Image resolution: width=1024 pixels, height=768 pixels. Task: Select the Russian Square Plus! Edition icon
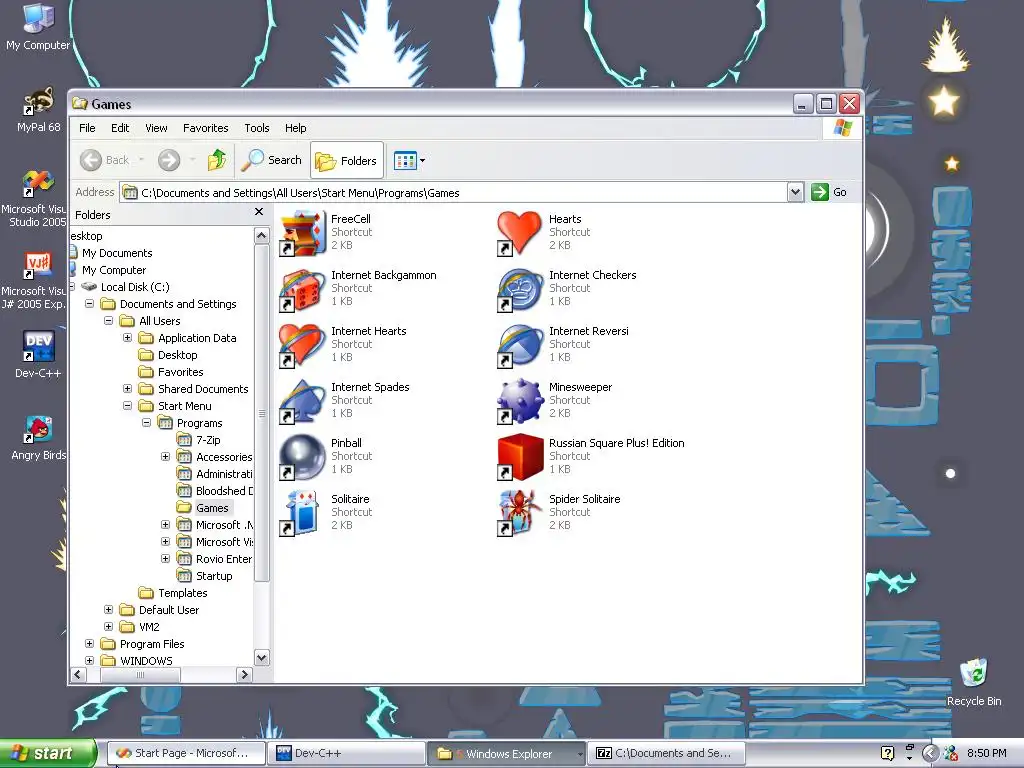coord(520,457)
